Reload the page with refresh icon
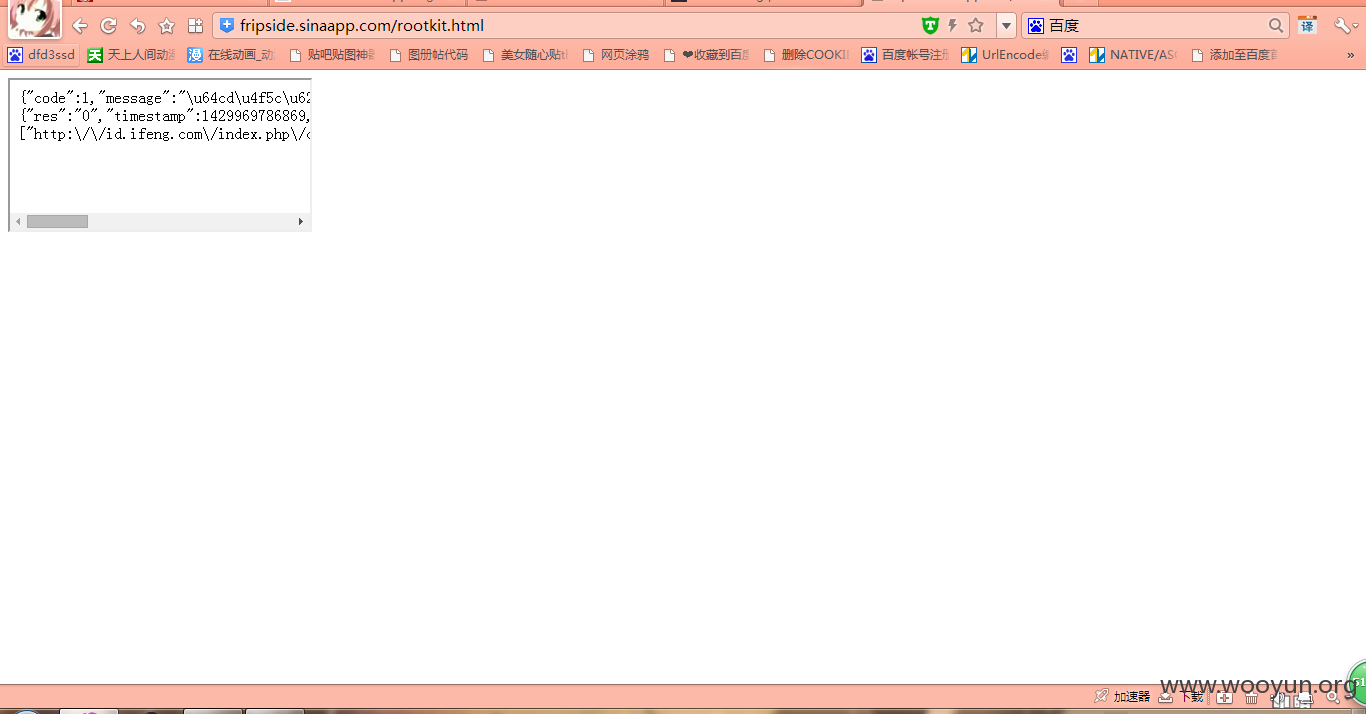The image size is (1366, 714). tap(109, 26)
